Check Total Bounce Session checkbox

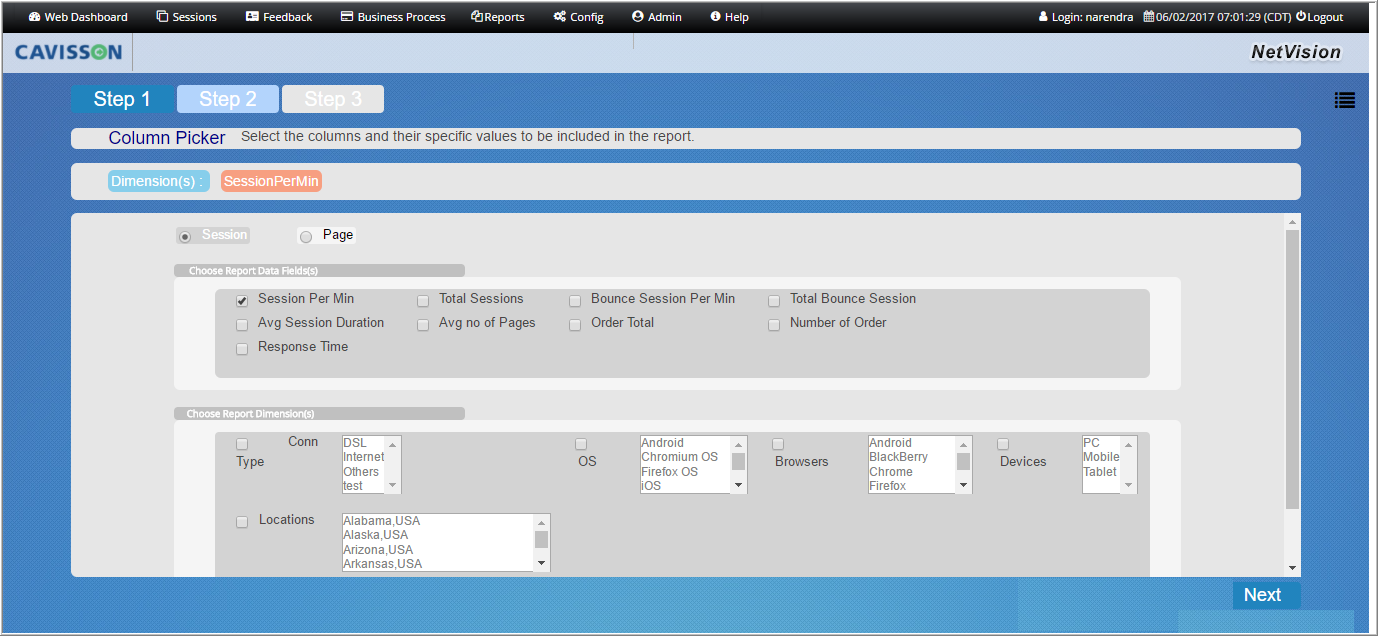pos(774,301)
